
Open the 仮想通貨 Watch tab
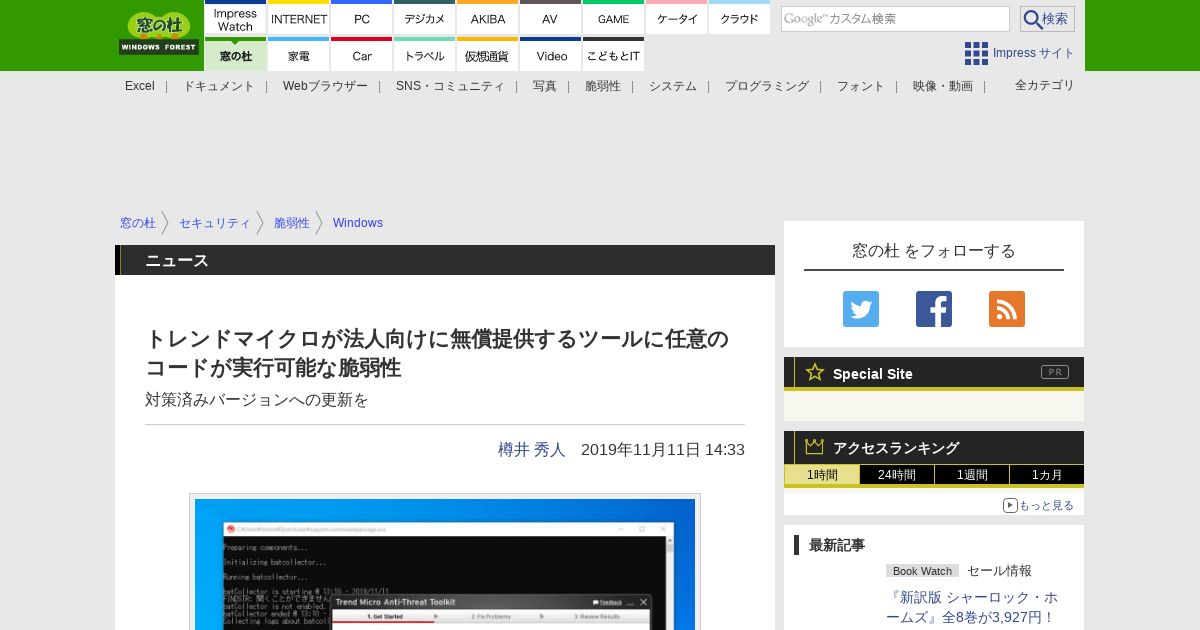coord(488,54)
